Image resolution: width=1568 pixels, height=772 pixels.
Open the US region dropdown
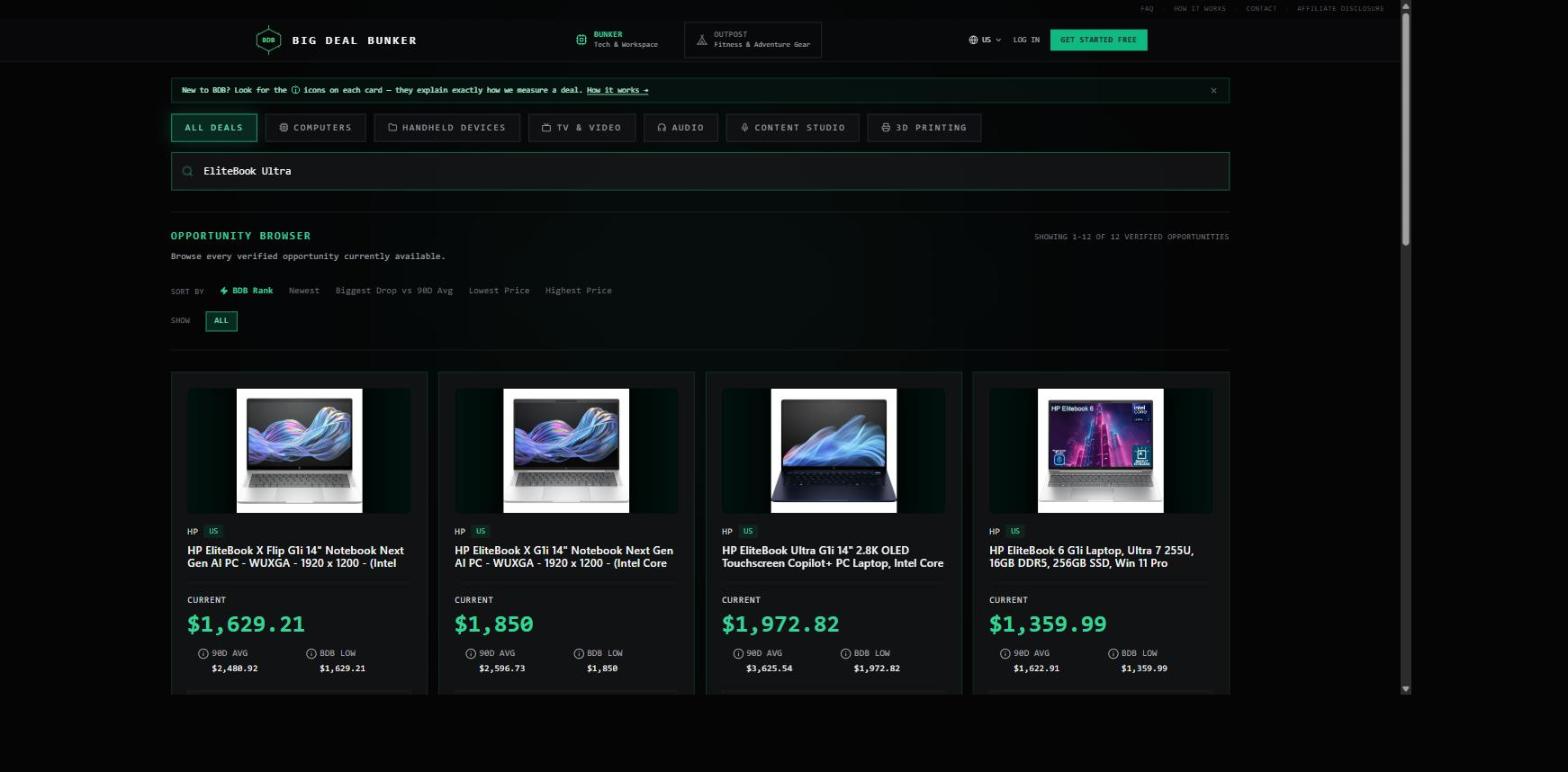pos(985,40)
